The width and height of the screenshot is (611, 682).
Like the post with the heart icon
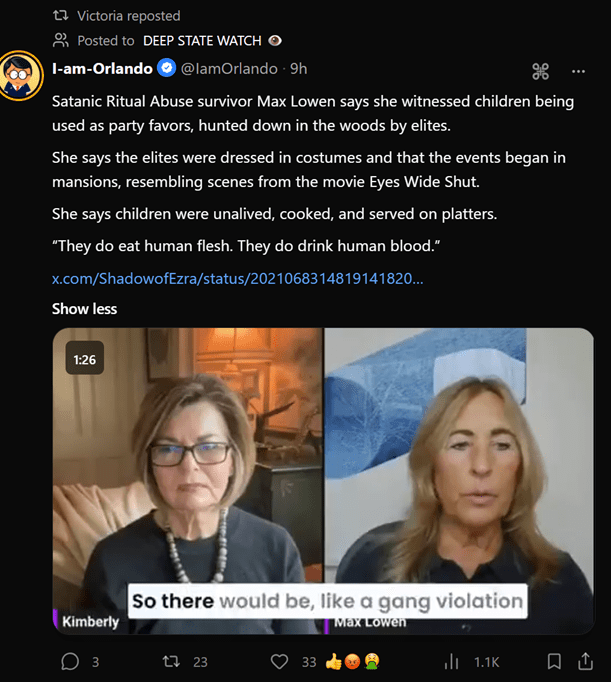[x=280, y=661]
